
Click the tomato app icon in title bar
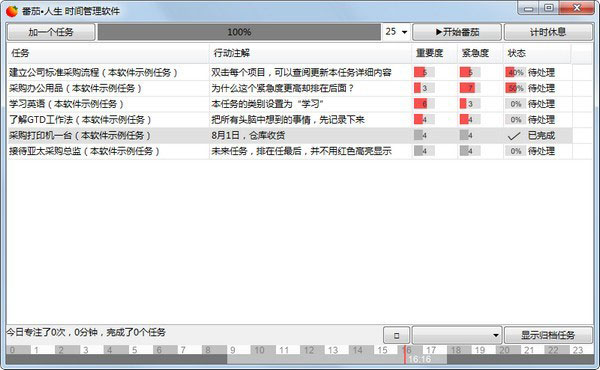[12, 11]
